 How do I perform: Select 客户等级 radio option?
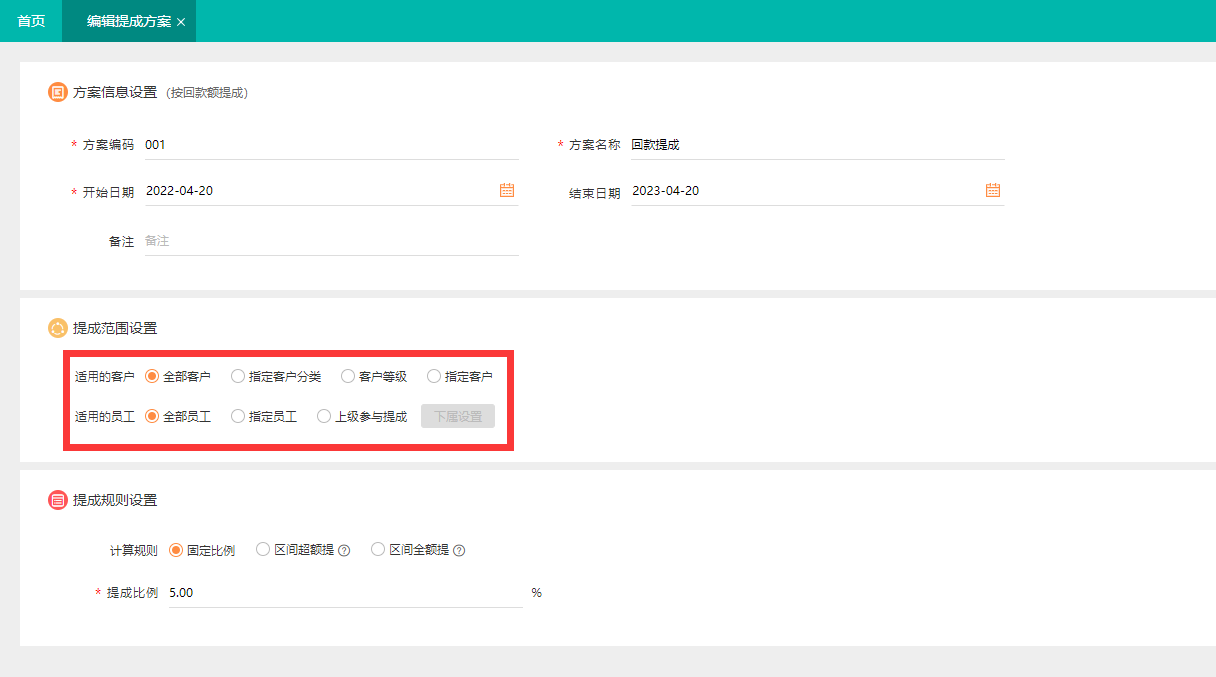348,377
